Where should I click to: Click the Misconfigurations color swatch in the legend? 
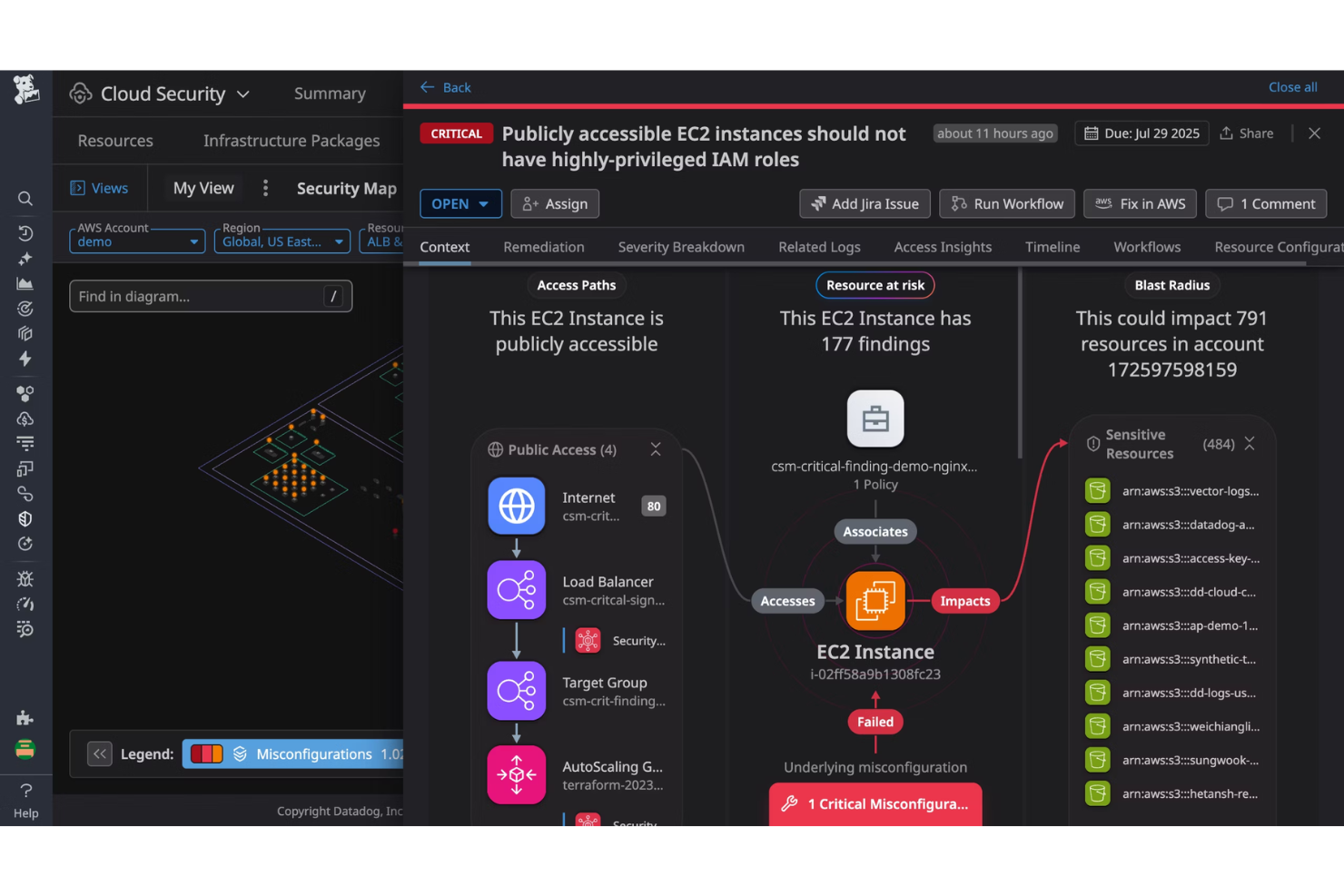tap(205, 753)
